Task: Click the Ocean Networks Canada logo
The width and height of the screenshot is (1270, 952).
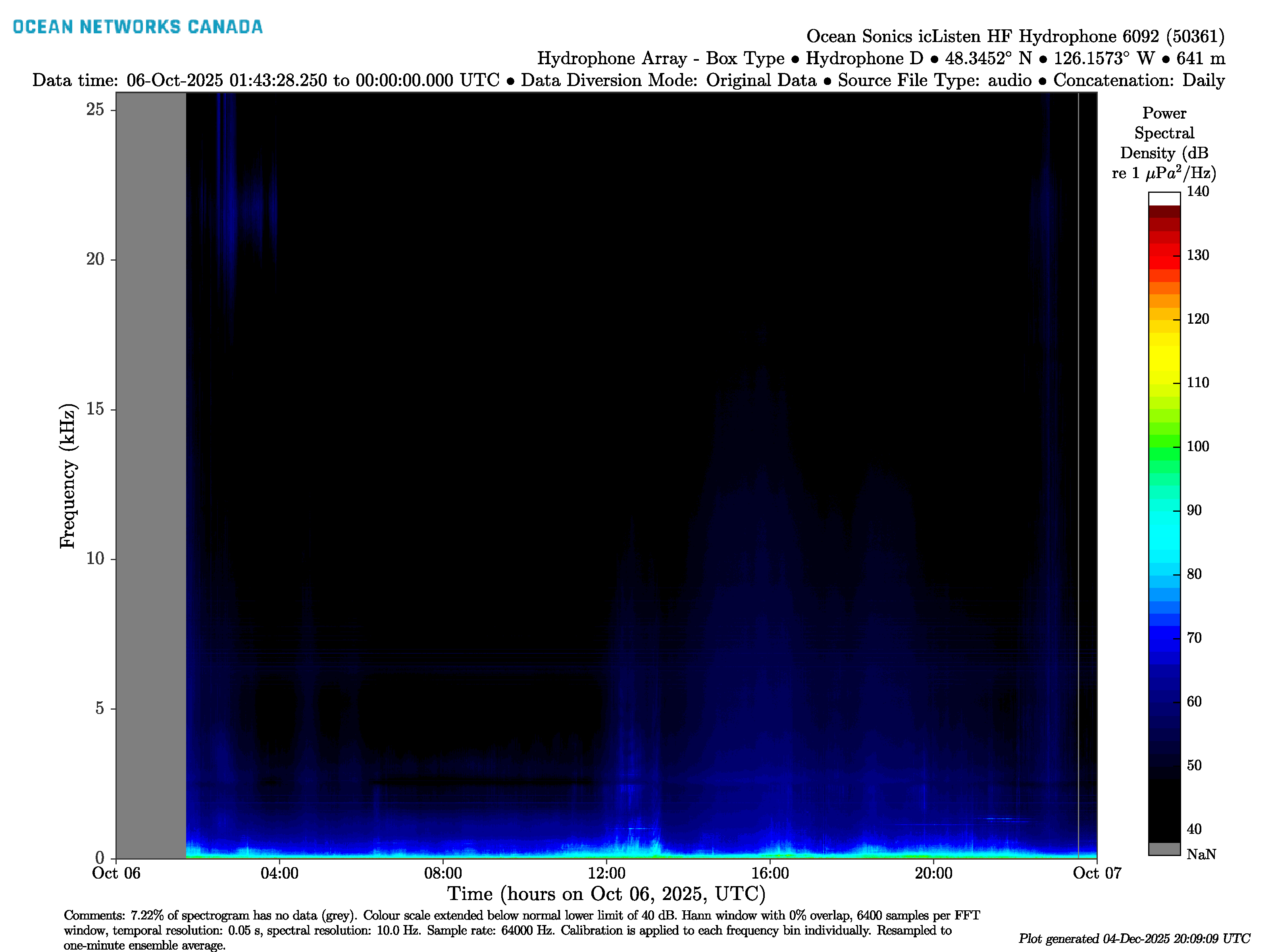Action: [x=138, y=27]
